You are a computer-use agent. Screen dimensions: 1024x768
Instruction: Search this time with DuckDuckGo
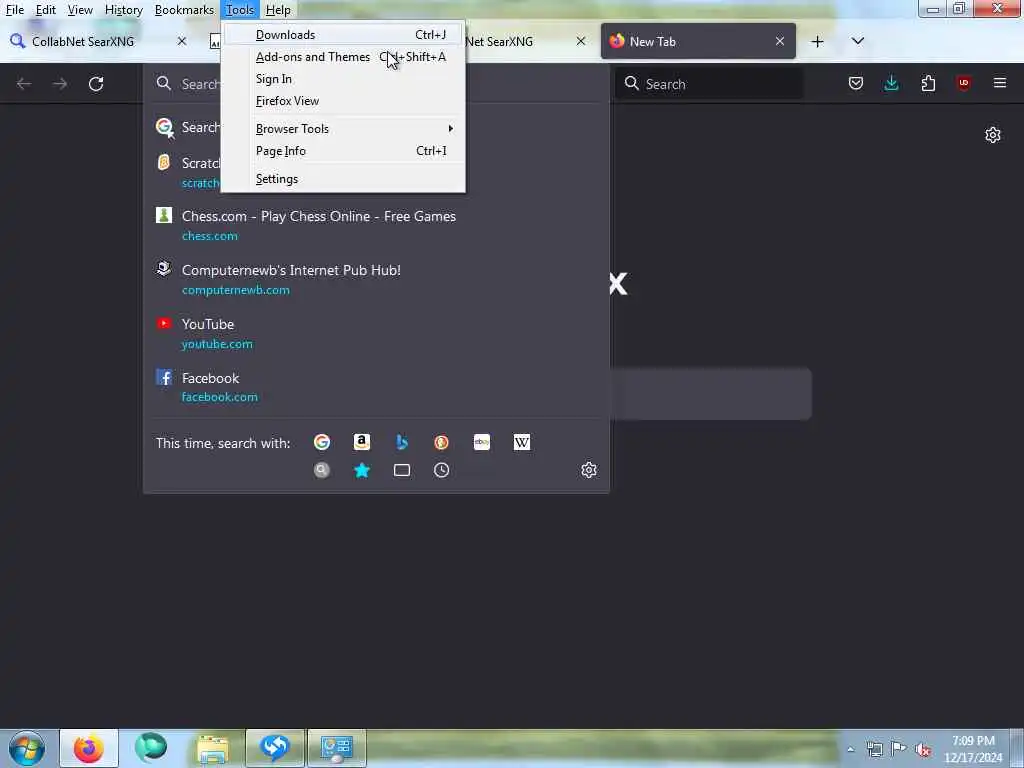pyautogui.click(x=441, y=443)
